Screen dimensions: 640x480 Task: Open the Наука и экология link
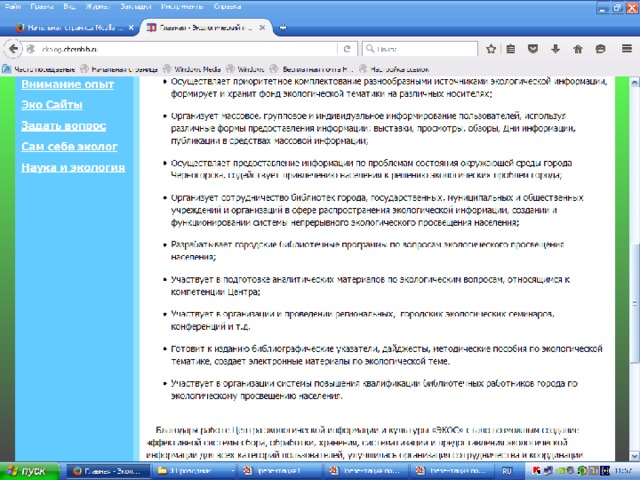click(x=73, y=167)
